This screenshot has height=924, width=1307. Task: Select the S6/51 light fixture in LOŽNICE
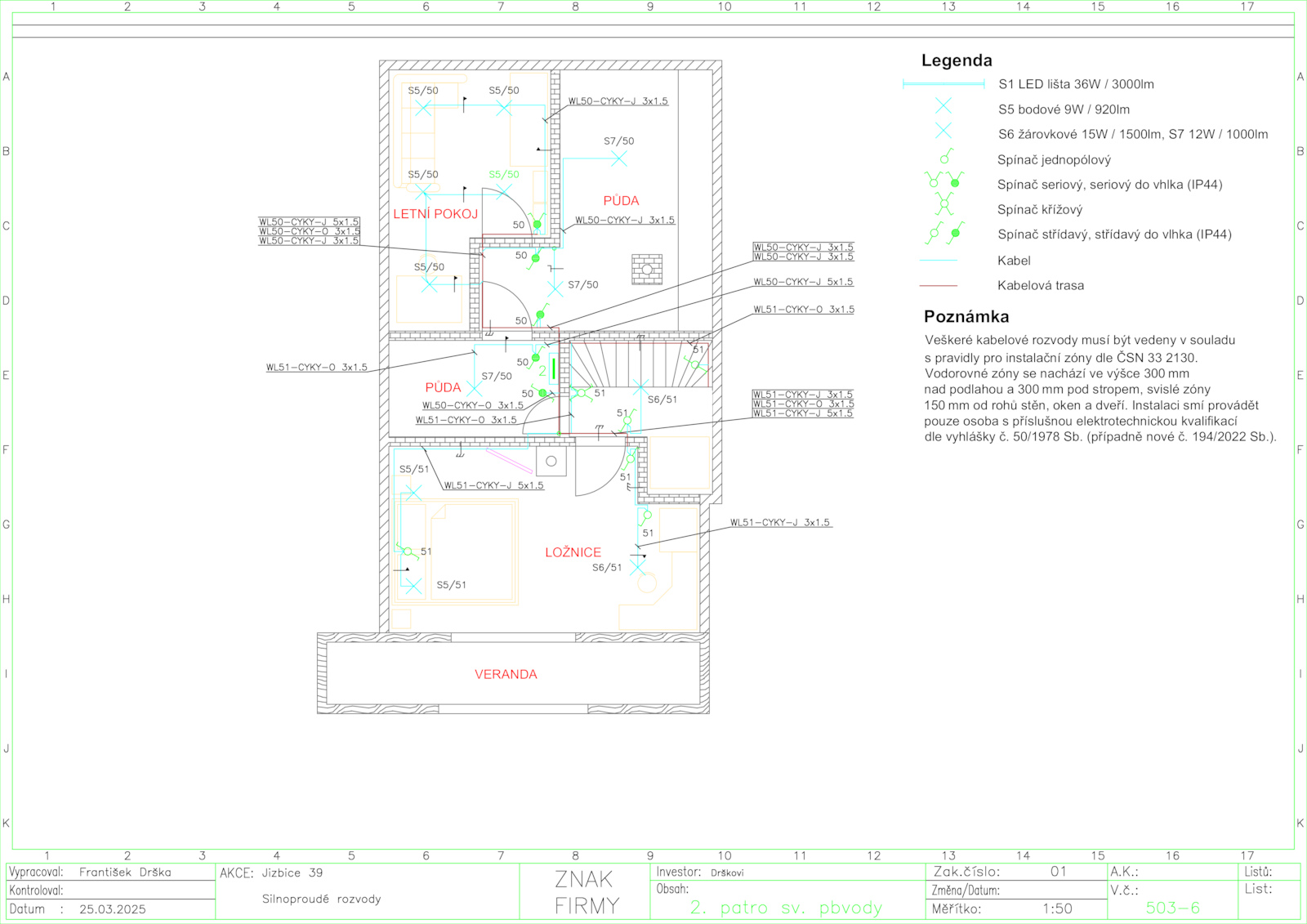click(637, 567)
